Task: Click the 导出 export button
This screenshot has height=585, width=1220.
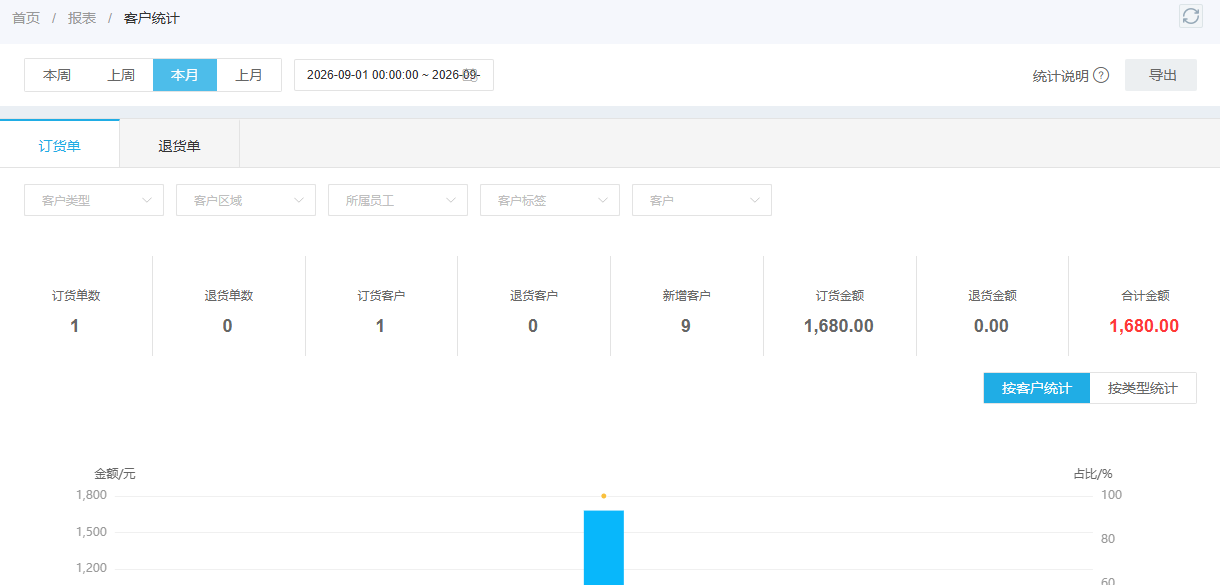Action: coord(1161,75)
